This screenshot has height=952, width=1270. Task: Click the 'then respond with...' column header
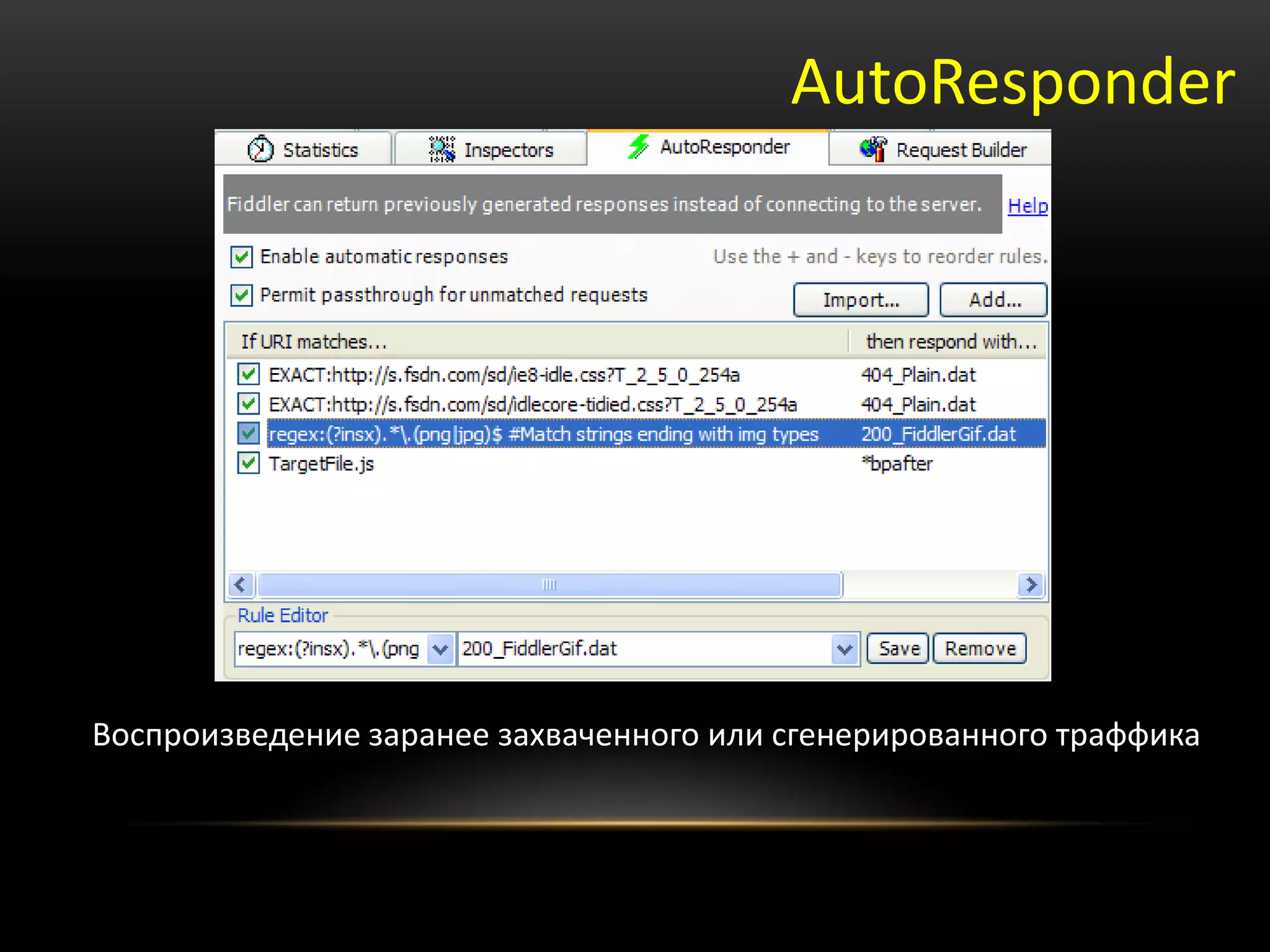948,342
